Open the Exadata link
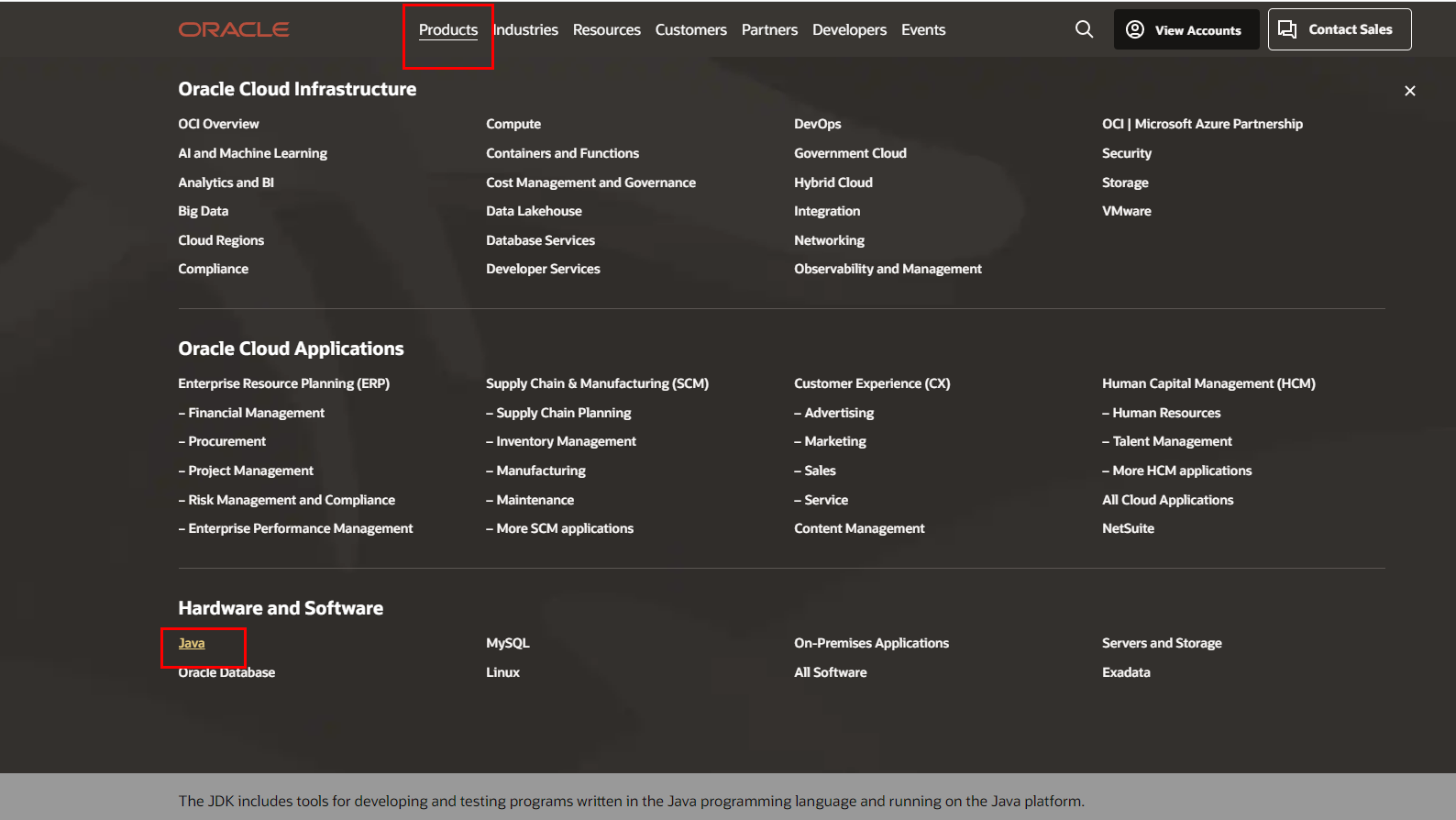The image size is (1456, 820). (x=1127, y=672)
